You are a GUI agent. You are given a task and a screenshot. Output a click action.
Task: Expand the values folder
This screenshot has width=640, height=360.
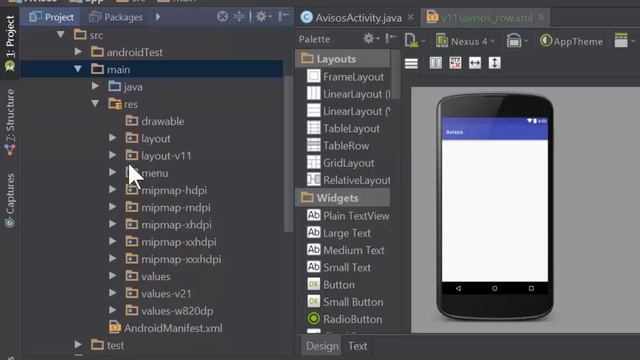[x=112, y=276]
